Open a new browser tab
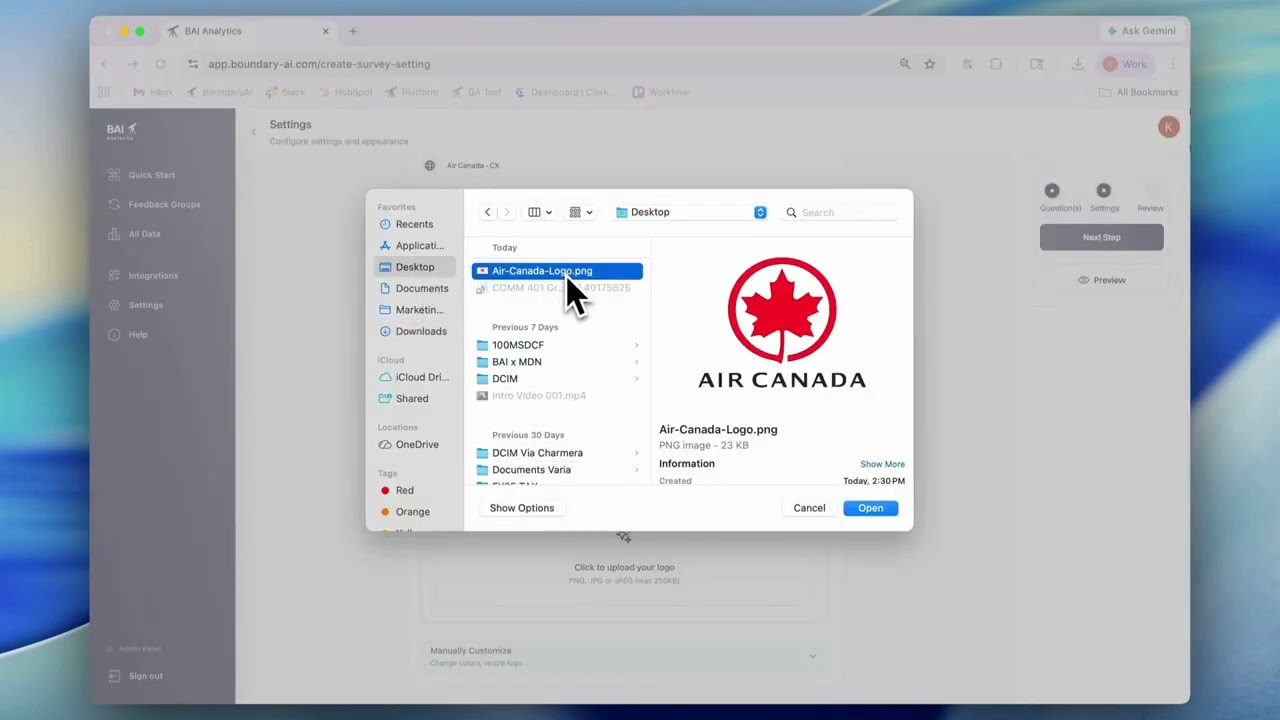Image resolution: width=1280 pixels, height=720 pixels. point(353,31)
